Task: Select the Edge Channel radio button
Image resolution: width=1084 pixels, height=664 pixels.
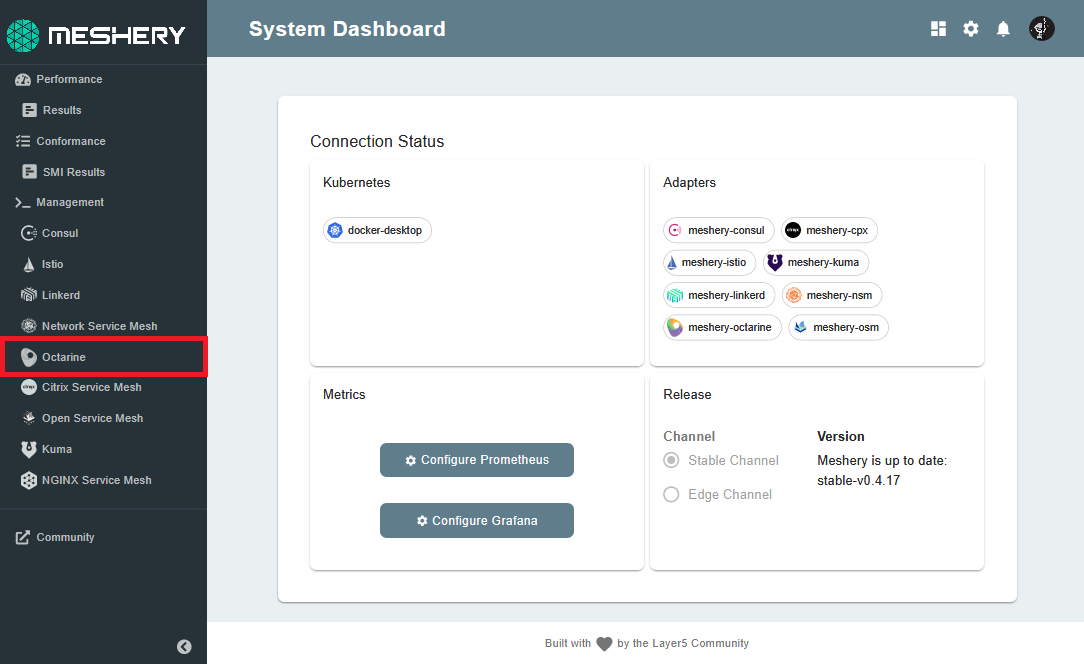Action: [671, 495]
